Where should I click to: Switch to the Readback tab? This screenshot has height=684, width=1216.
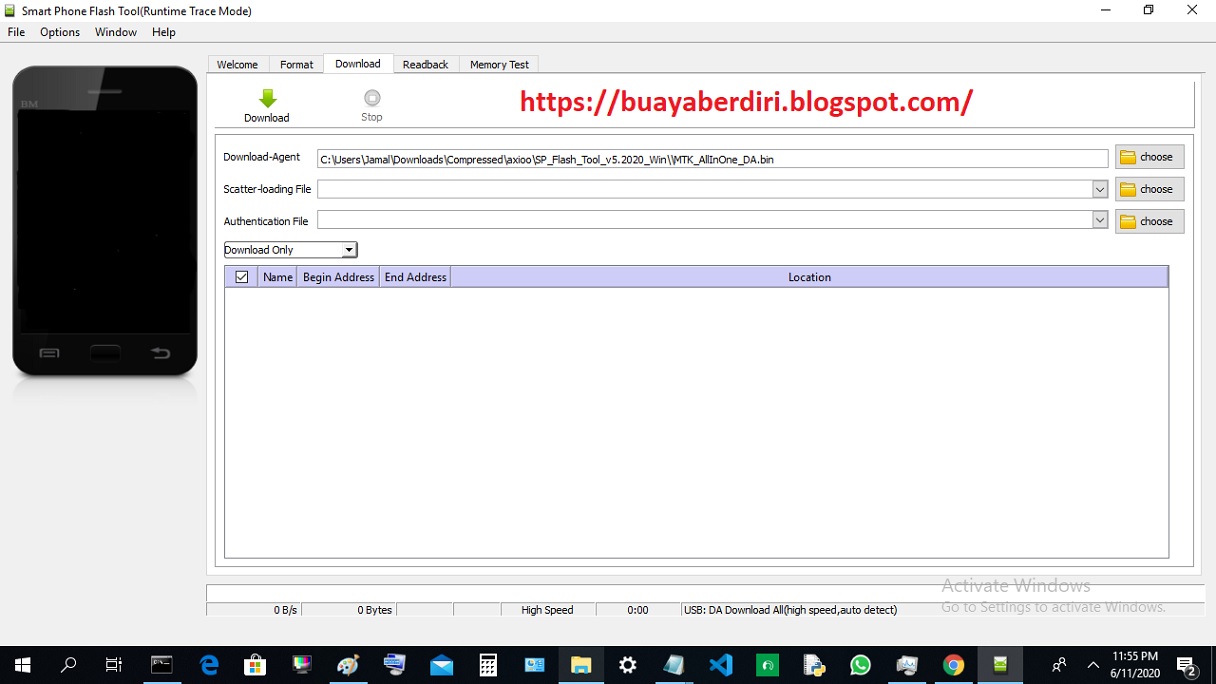425,64
